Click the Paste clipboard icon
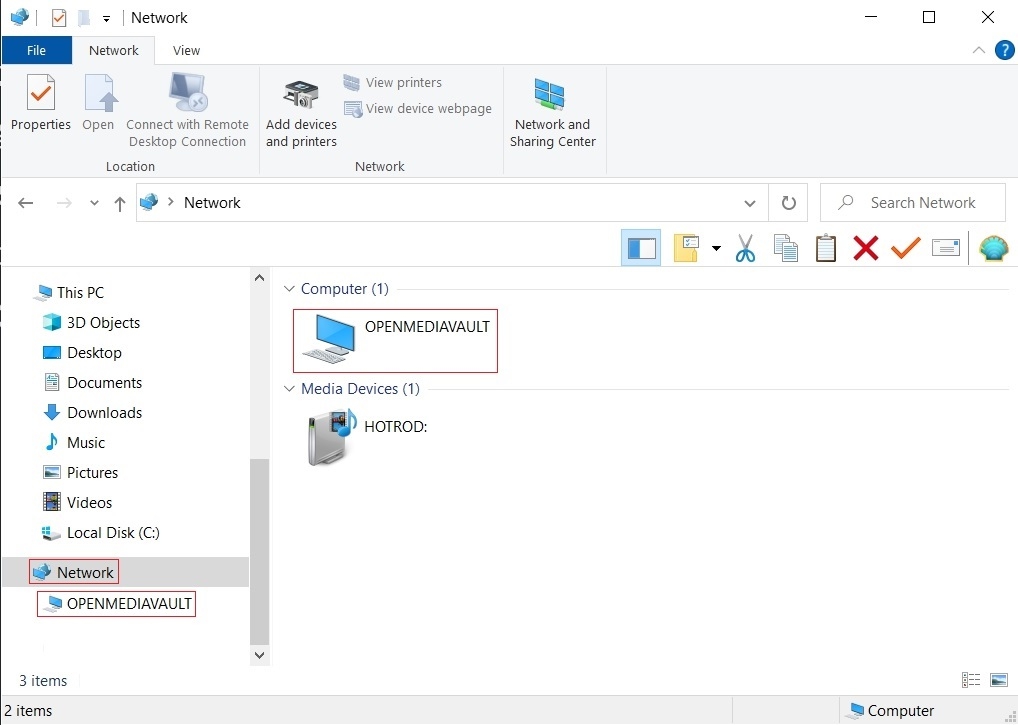 coord(825,248)
